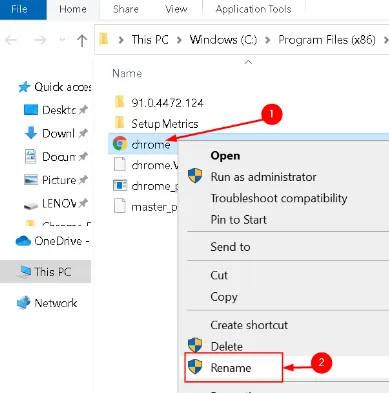Click the Pictures sidebar icon

coord(31,180)
